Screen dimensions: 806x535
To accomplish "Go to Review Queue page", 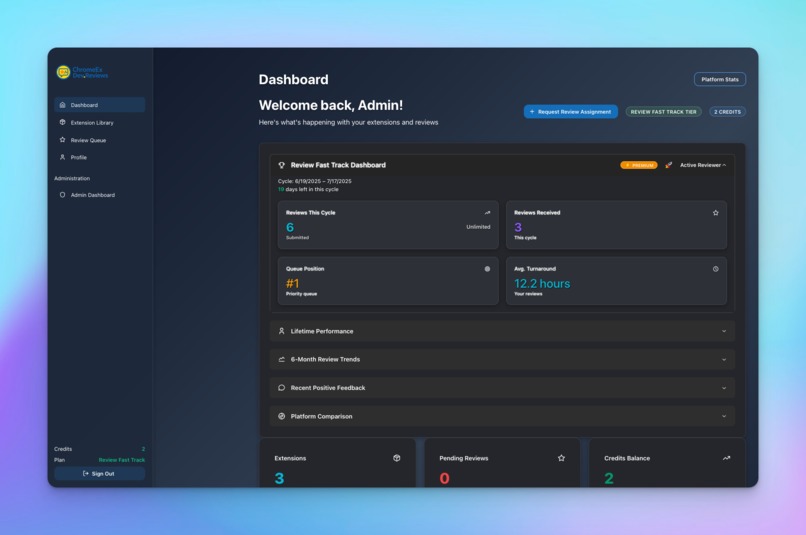I will (99, 140).
